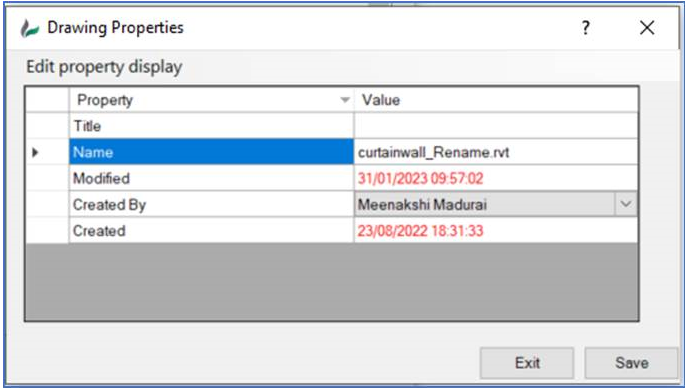Click the row indicator arrow beside Name
This screenshot has width=685, height=389.
point(35,153)
